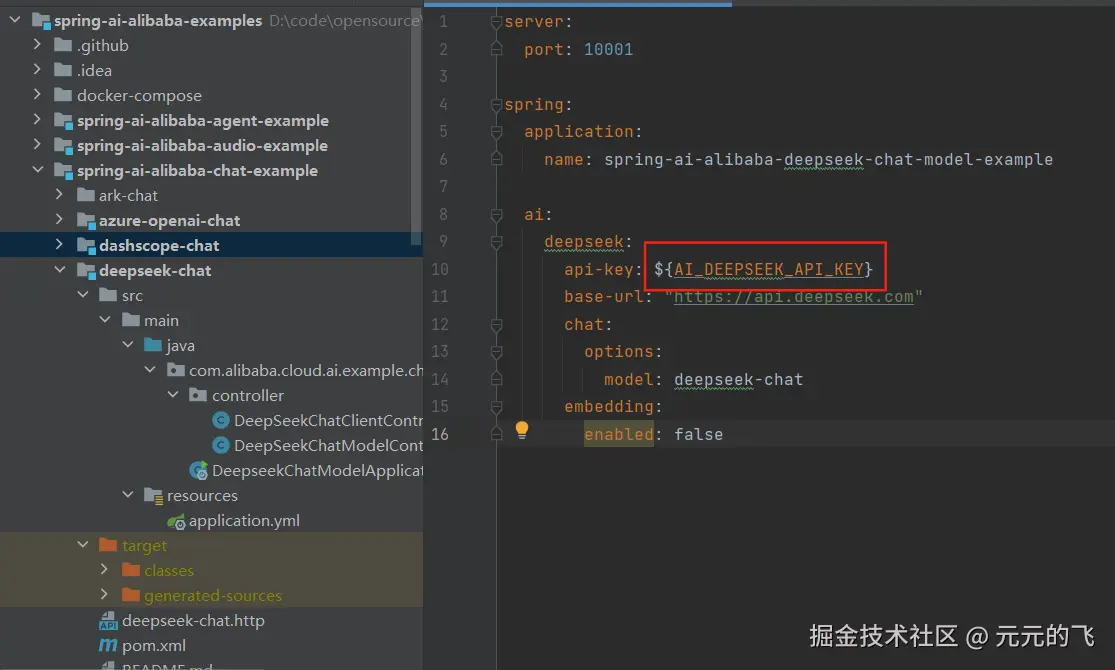Expand the azure-openai-chat module arrow

[59, 220]
